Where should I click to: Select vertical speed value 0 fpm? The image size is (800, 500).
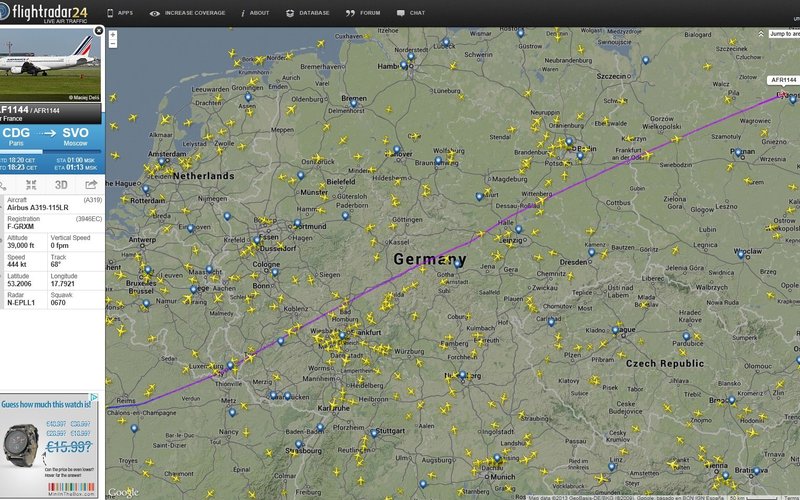click(59, 245)
